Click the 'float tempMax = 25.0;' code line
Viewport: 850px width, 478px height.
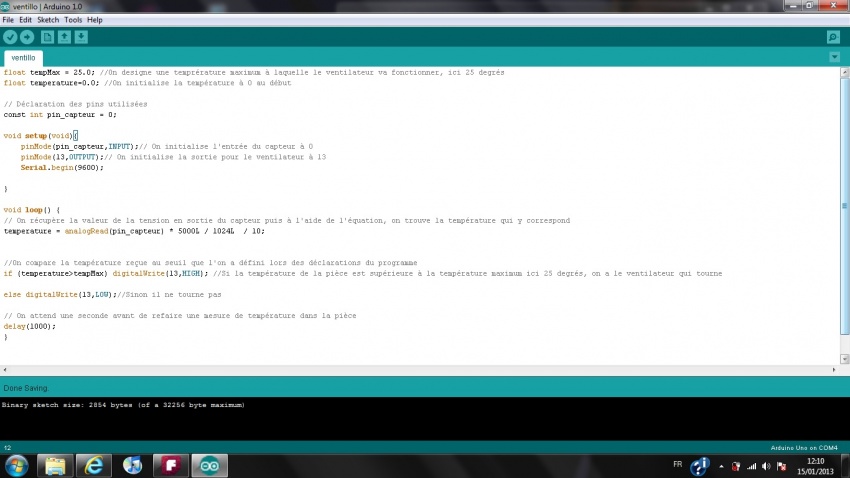coord(254,73)
